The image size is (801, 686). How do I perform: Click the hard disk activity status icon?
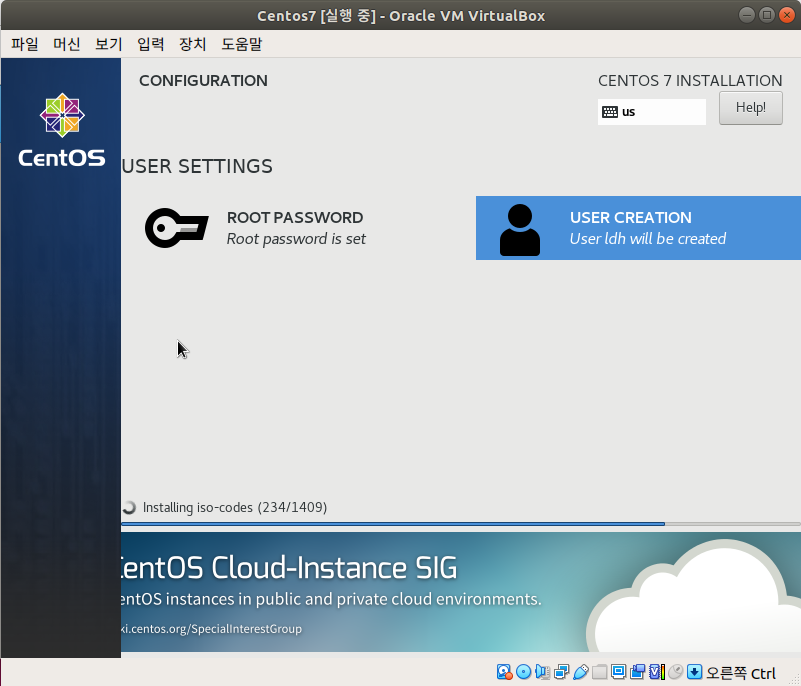(505, 672)
